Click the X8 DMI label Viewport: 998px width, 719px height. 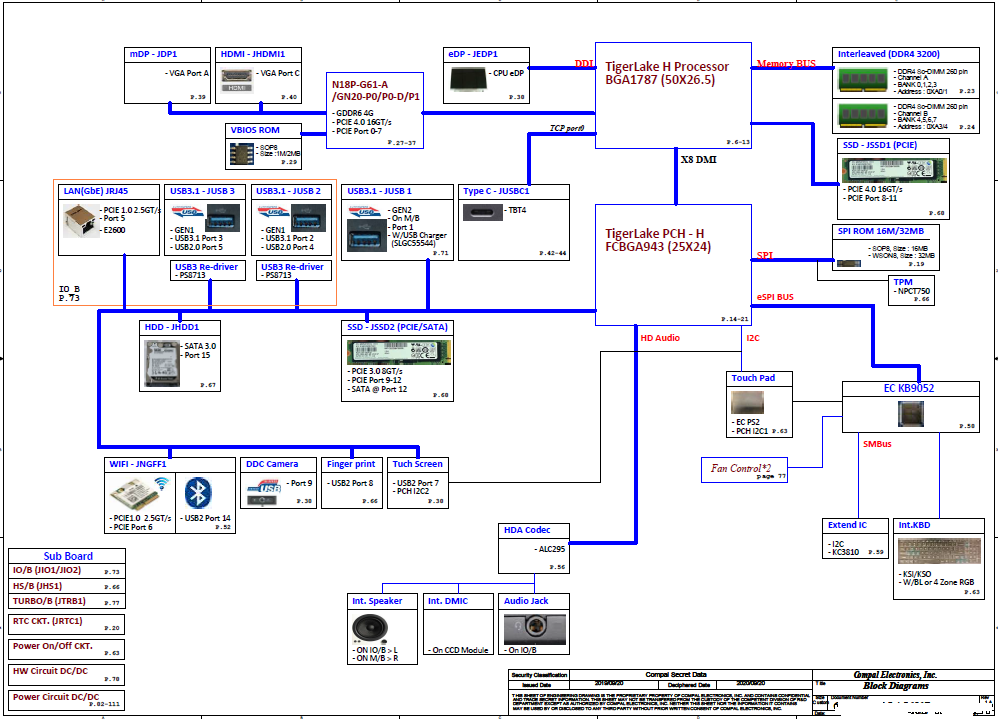[x=698, y=160]
